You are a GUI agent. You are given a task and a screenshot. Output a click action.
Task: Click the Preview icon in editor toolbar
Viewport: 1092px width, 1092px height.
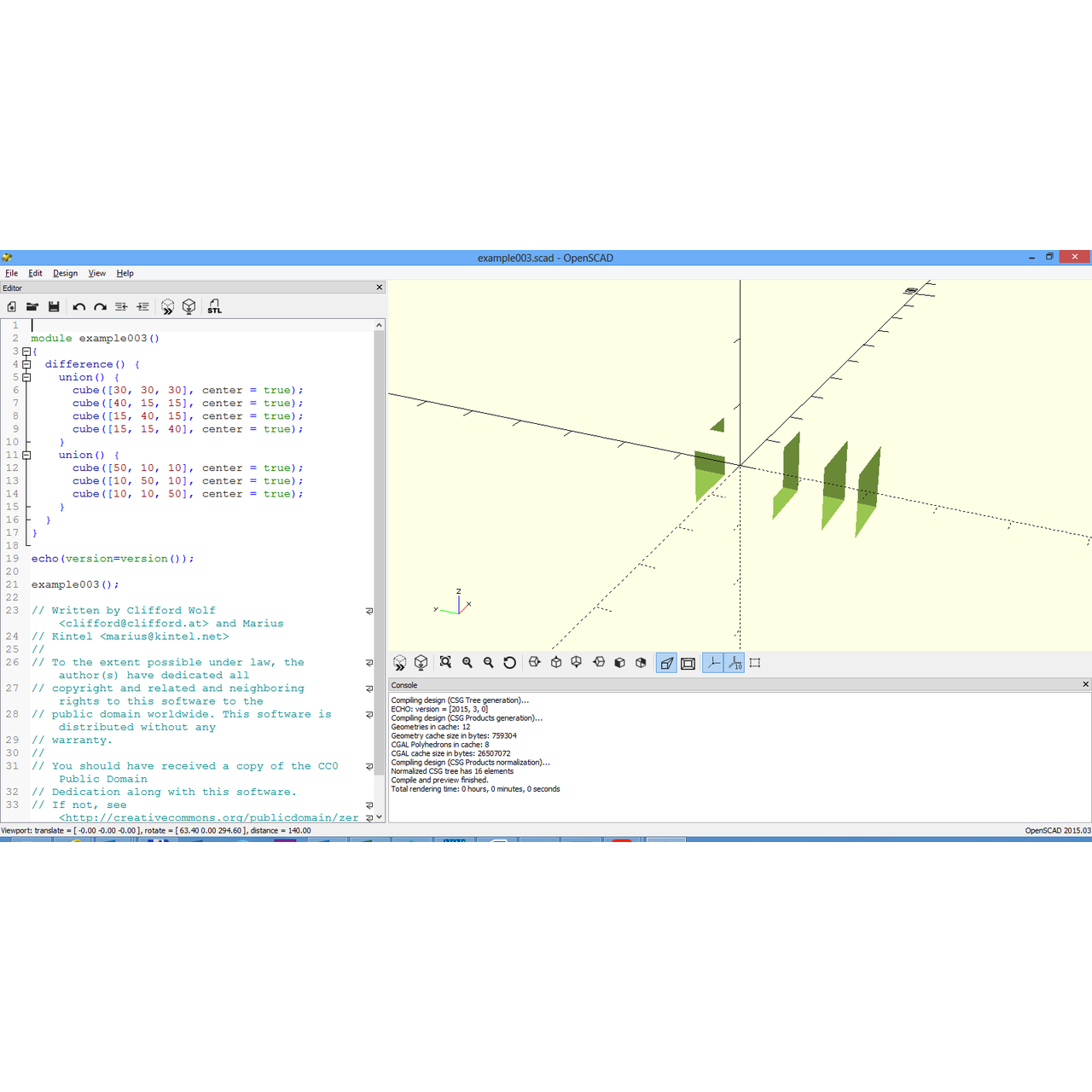point(167,306)
